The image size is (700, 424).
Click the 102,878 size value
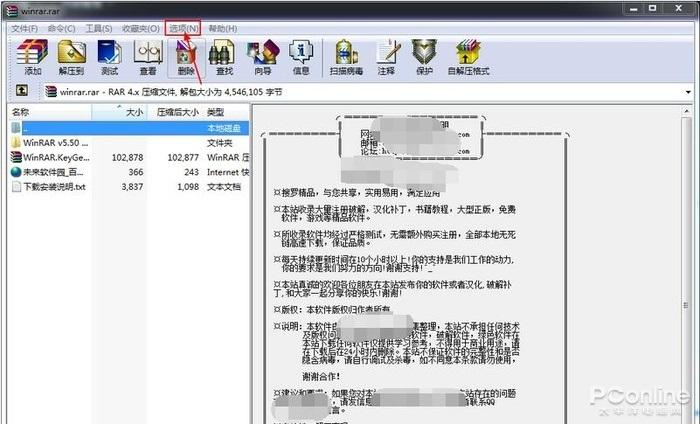pyautogui.click(x=127, y=157)
